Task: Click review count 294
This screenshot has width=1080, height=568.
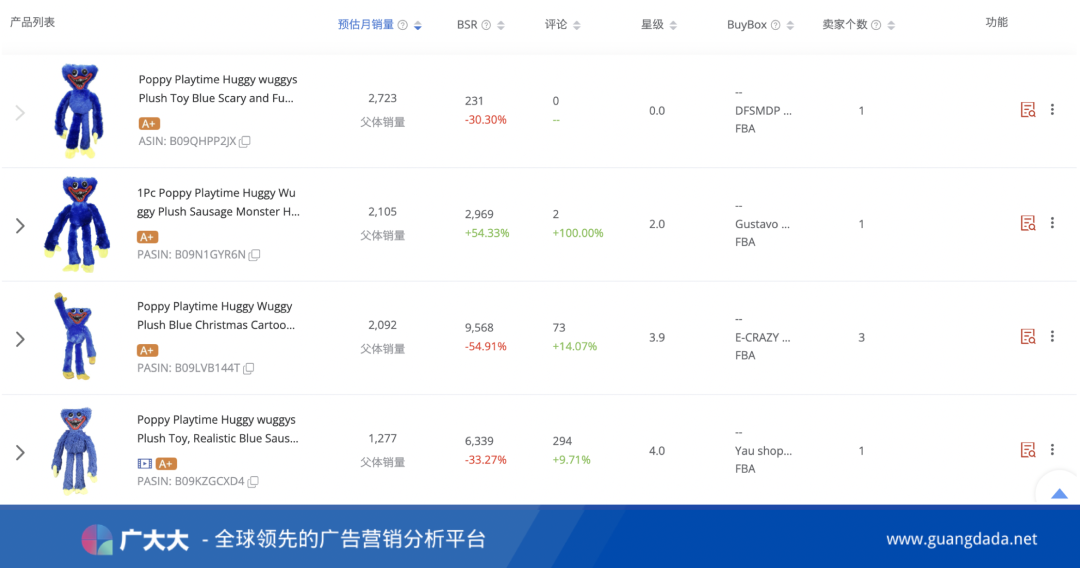Action: [562, 441]
